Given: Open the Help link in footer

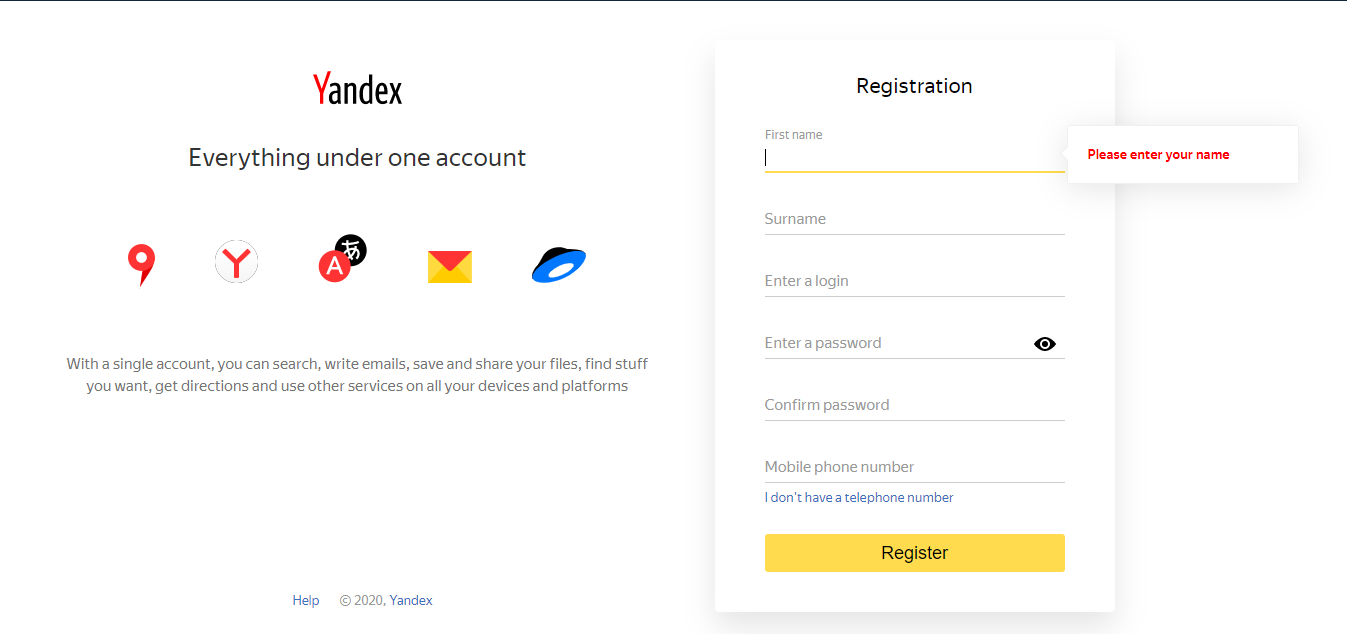Looking at the screenshot, I should (x=306, y=600).
